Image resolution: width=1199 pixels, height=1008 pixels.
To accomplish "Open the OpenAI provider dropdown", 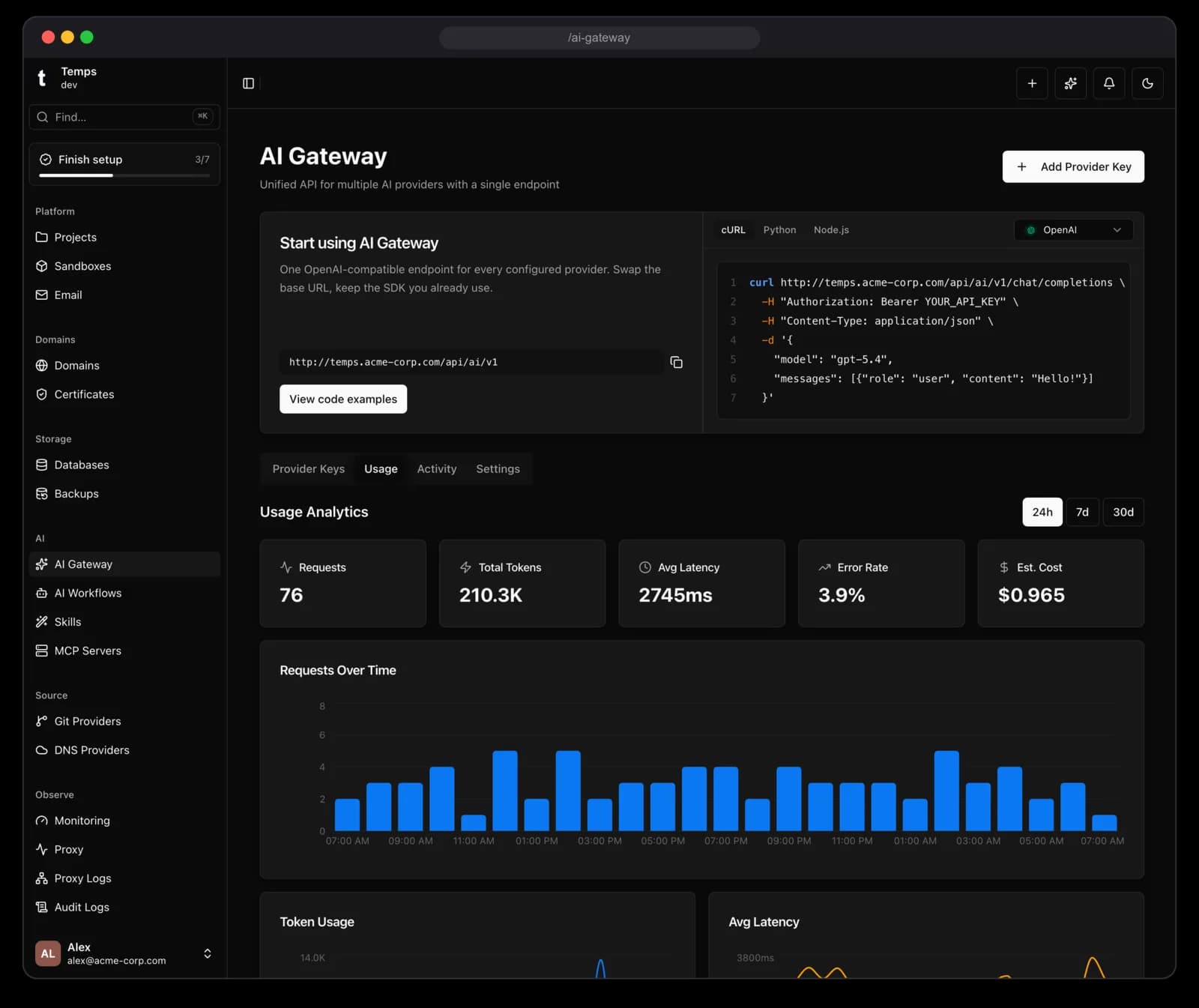I will [x=1073, y=230].
